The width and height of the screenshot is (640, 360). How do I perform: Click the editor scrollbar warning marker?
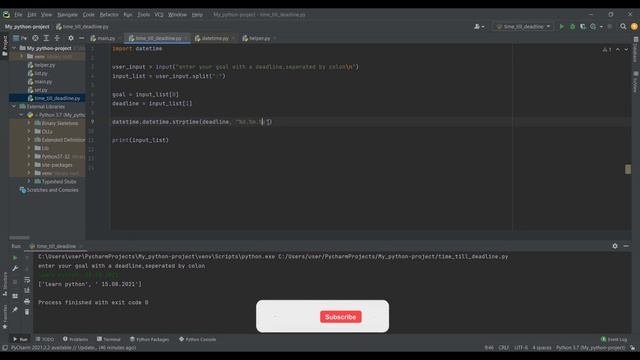click(628, 169)
